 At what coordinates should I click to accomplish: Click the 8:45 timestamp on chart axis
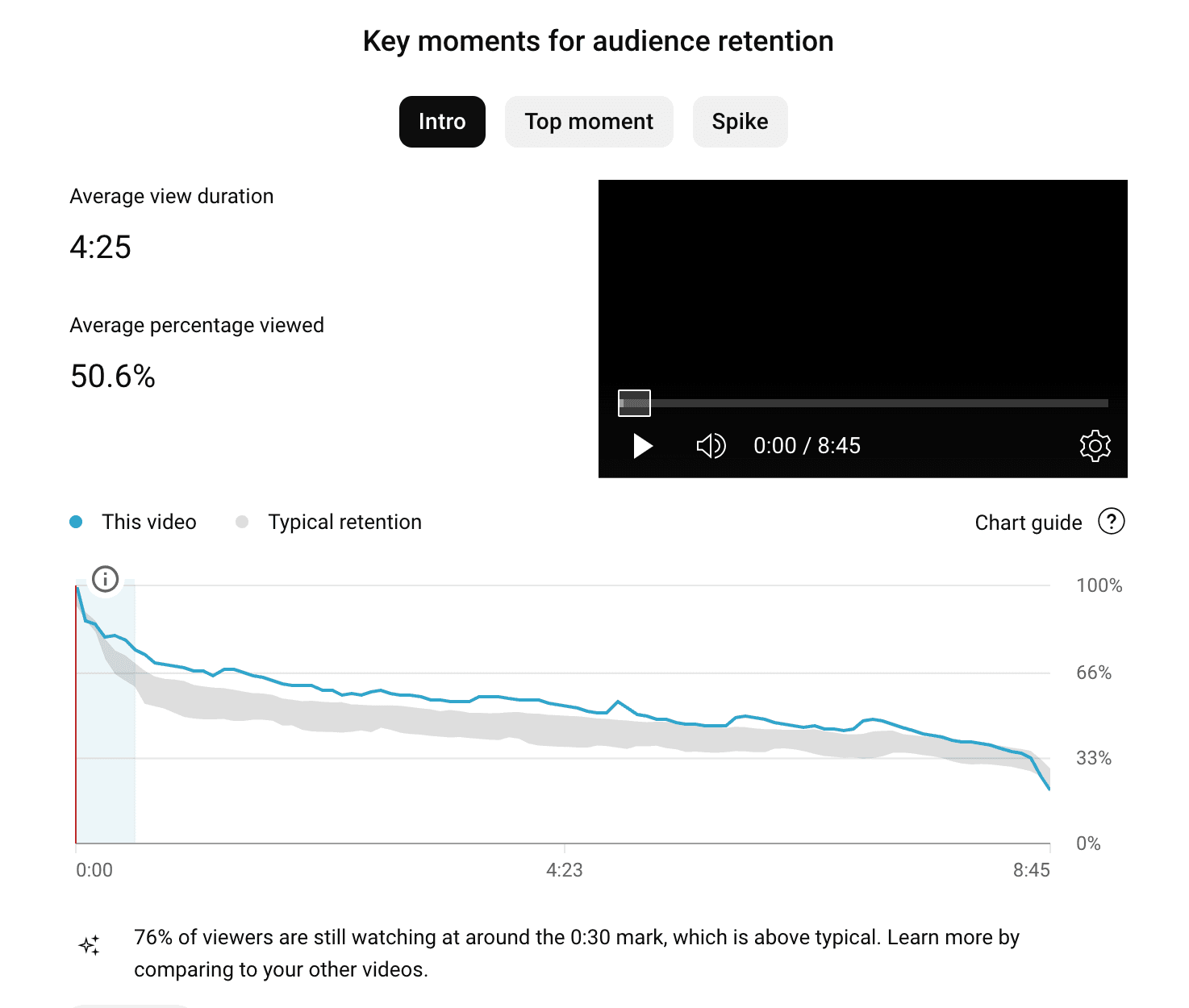coord(1033,870)
